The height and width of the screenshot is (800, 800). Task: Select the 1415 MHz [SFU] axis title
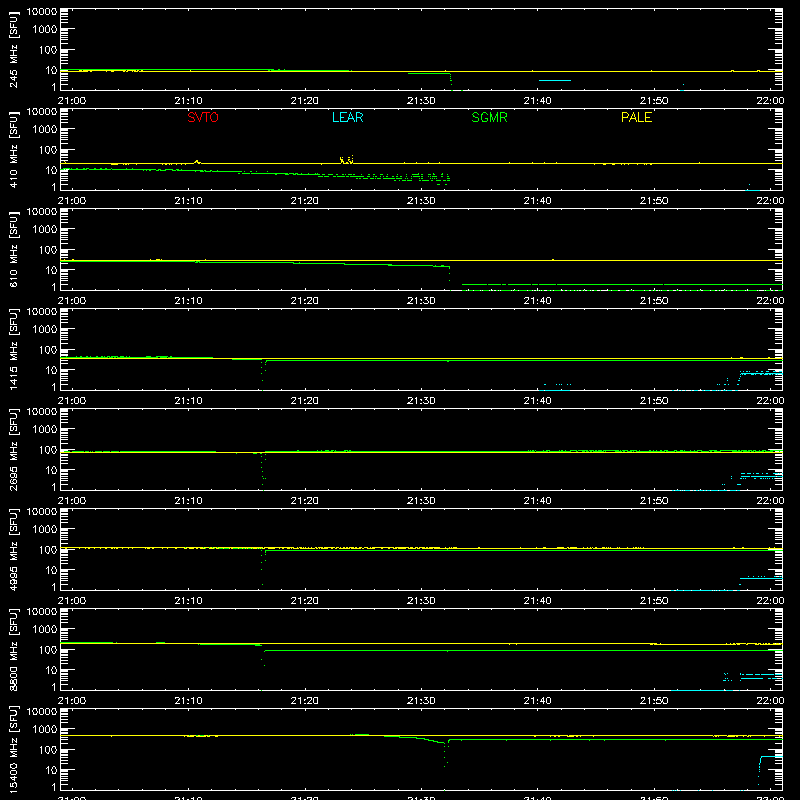[x=14, y=350]
